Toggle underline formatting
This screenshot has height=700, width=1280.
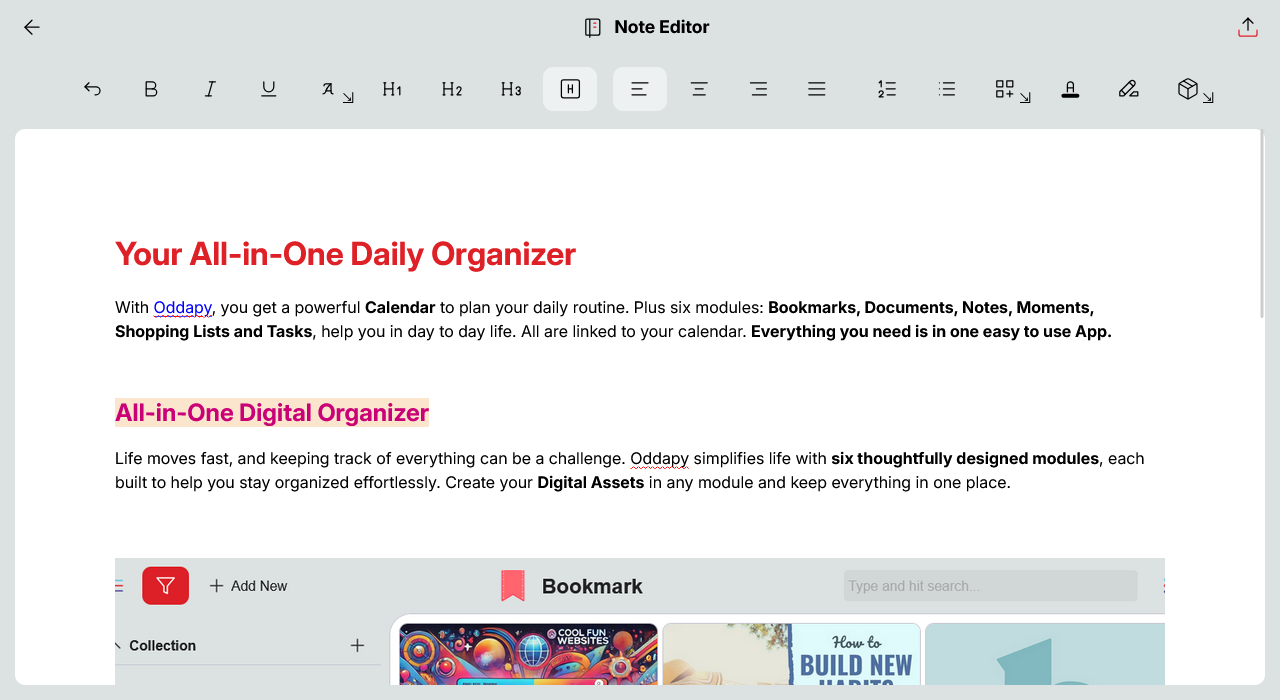coord(269,89)
